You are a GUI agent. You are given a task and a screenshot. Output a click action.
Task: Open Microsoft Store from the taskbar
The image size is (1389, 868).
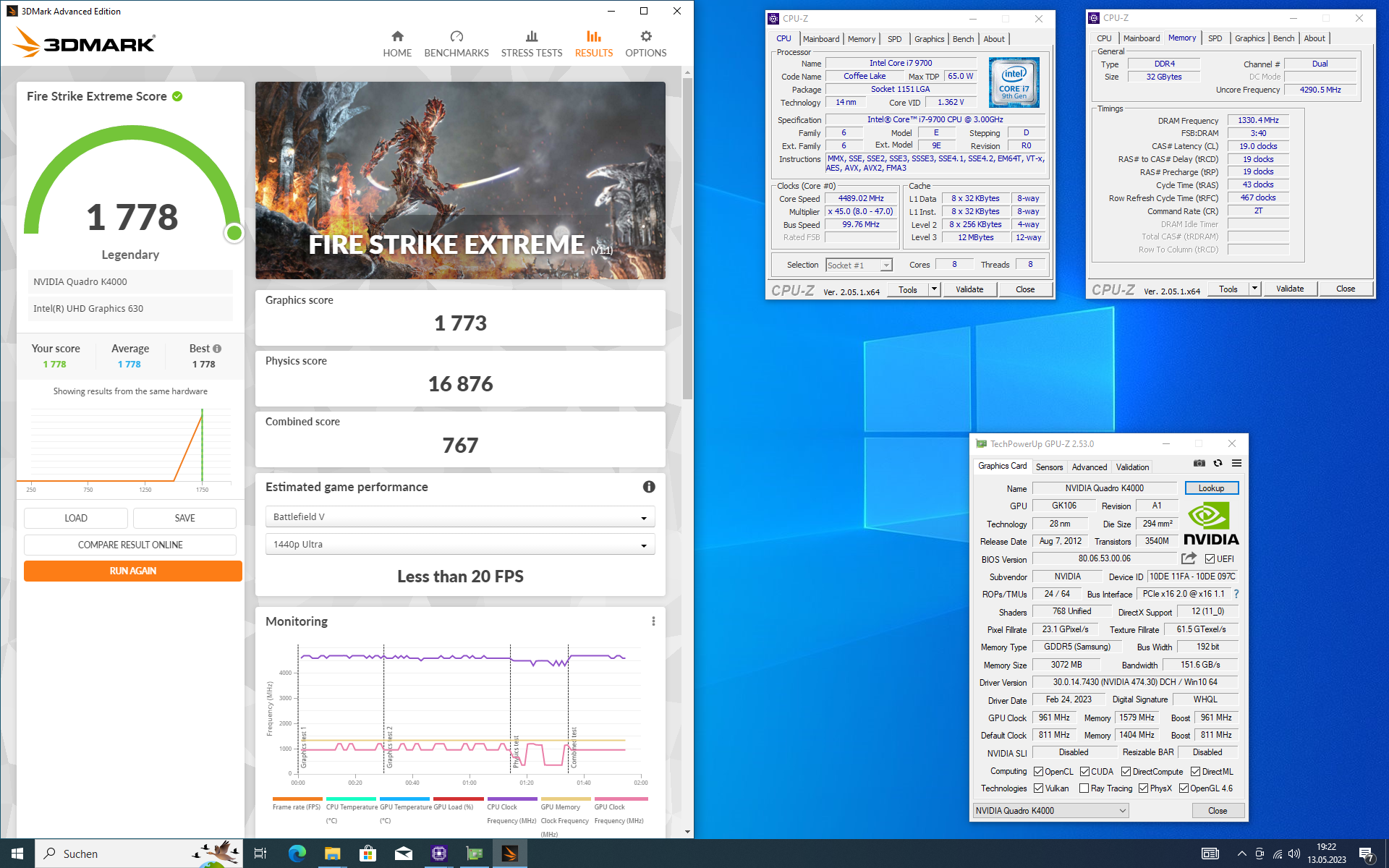[x=368, y=854]
